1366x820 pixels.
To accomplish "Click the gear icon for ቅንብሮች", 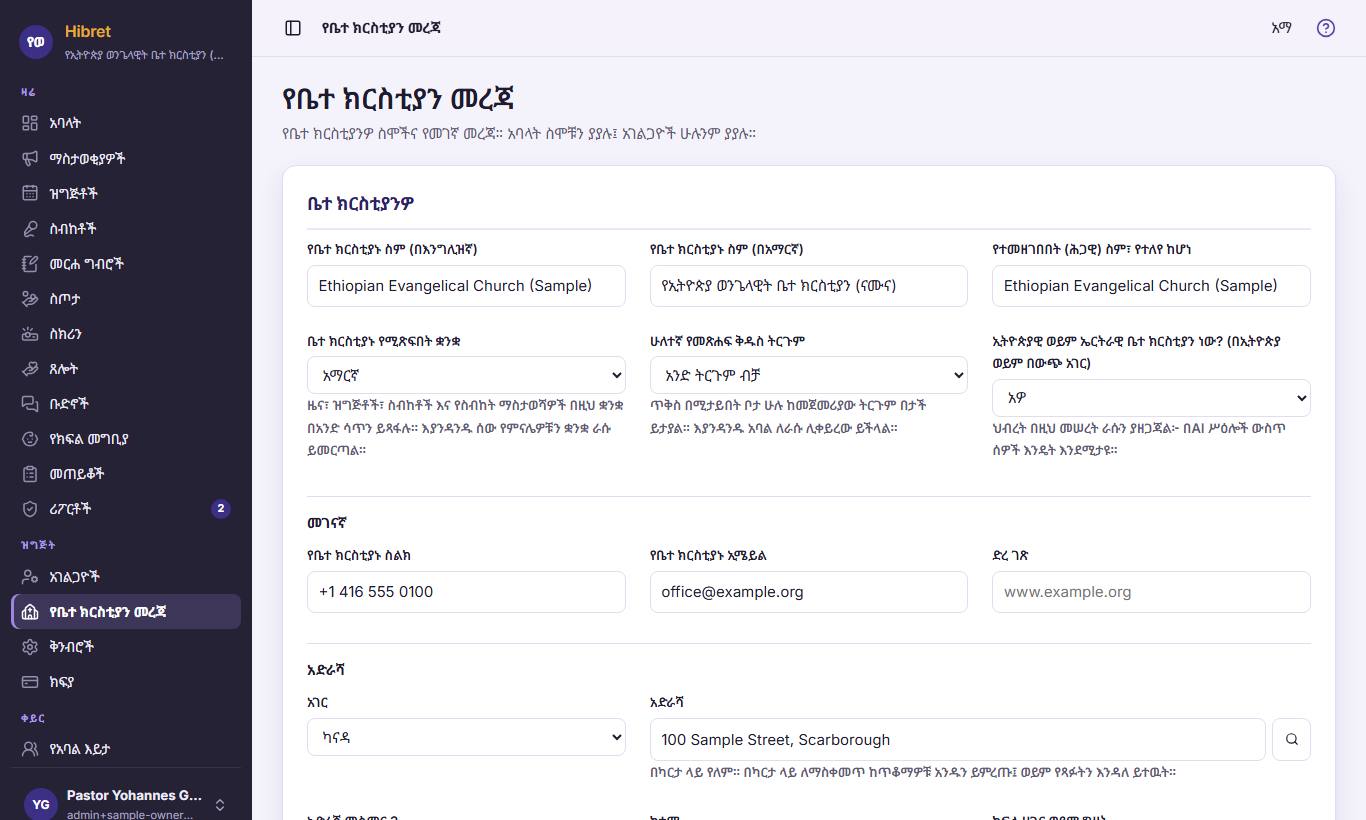I will coord(30,646).
